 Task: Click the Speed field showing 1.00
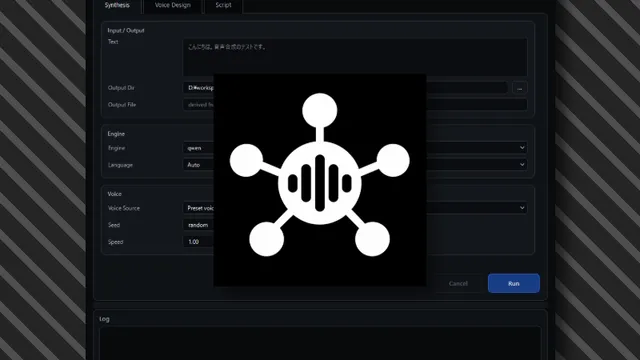pos(198,242)
